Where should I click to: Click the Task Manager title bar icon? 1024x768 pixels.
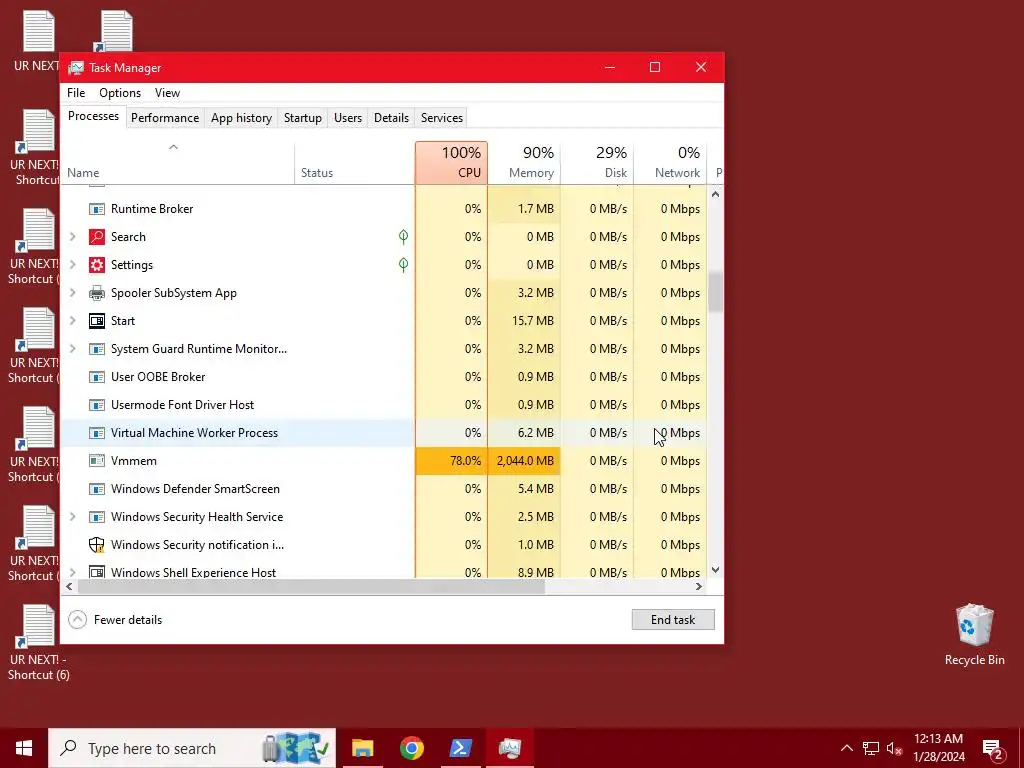pos(76,68)
